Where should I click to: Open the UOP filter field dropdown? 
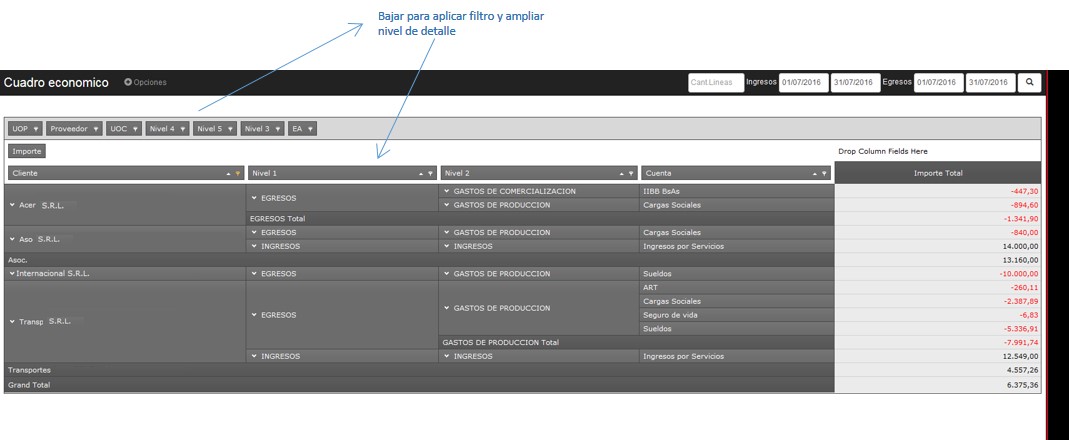click(x=25, y=129)
